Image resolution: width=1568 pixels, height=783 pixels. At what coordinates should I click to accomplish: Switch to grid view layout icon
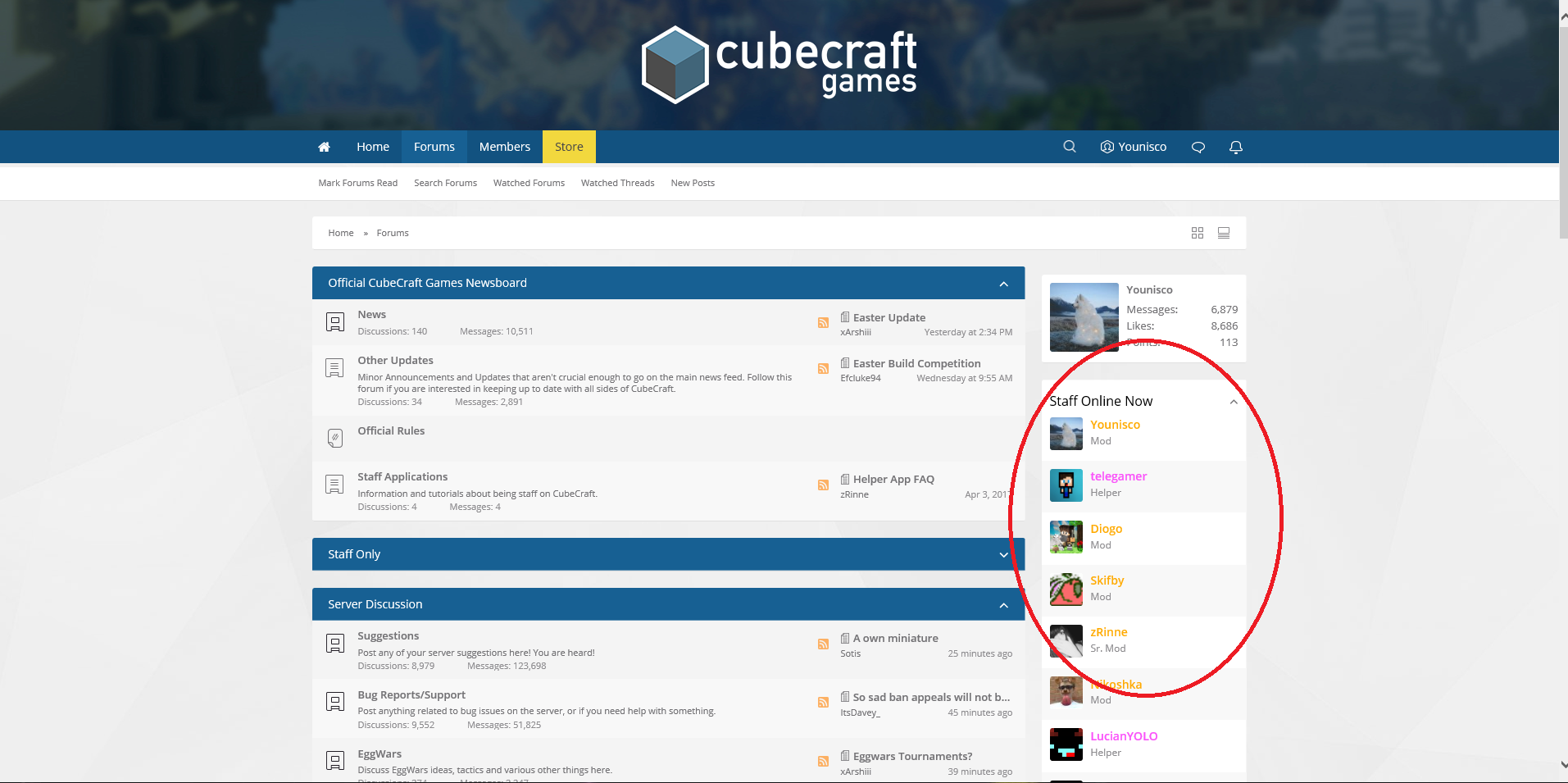click(x=1198, y=233)
